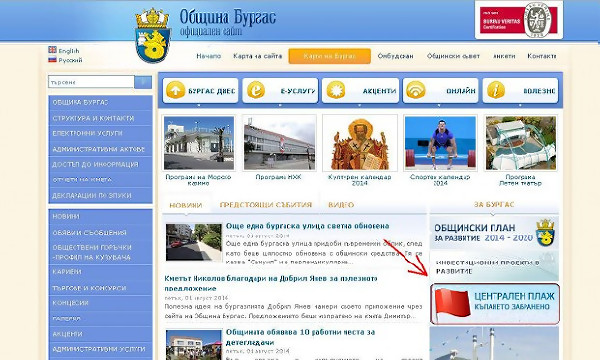600x360 pixels.
Task: Click the arrow-up icon in БУРГАС ДНЕС
Action: [x=176, y=90]
